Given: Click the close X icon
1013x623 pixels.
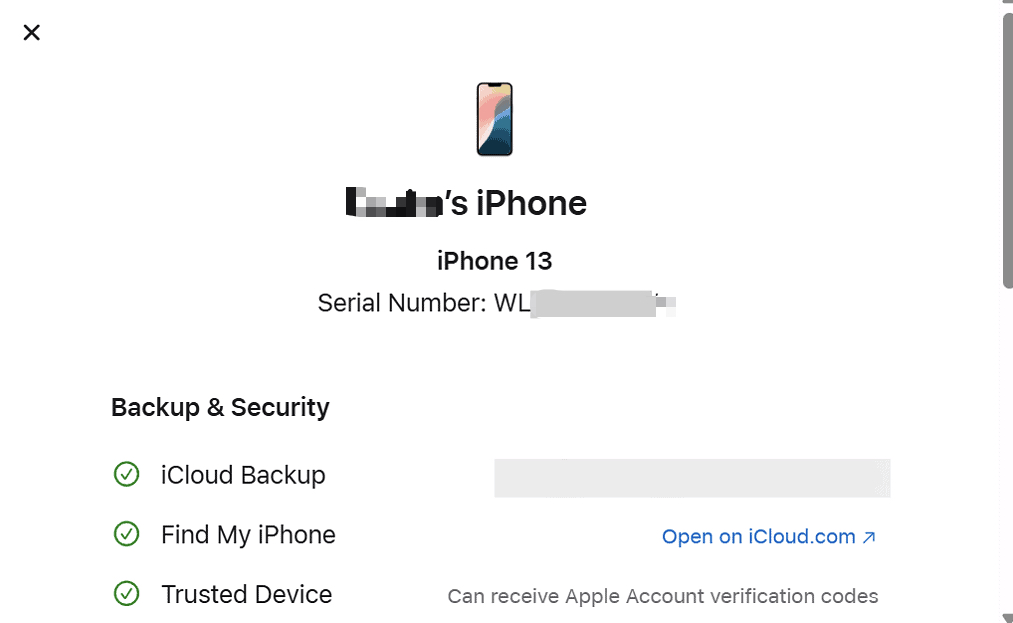Looking at the screenshot, I should (x=31, y=32).
